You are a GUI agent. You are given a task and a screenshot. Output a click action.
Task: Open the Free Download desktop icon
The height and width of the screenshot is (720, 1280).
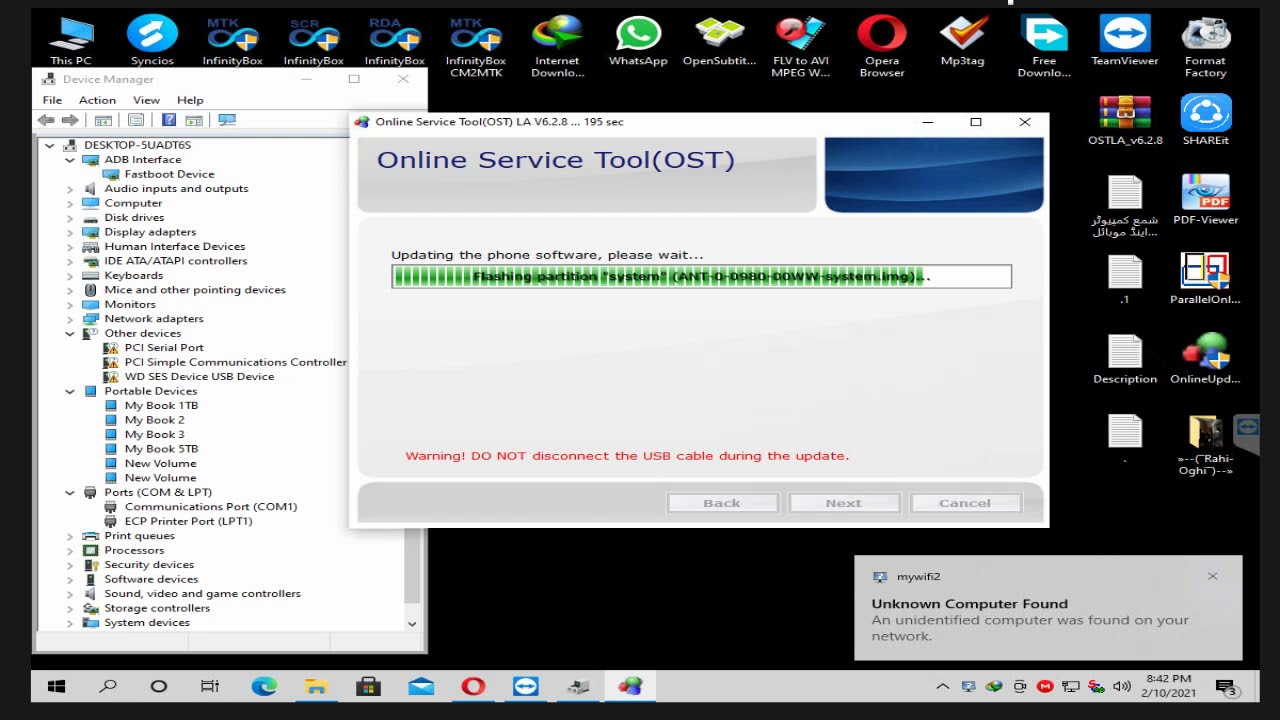click(1044, 47)
